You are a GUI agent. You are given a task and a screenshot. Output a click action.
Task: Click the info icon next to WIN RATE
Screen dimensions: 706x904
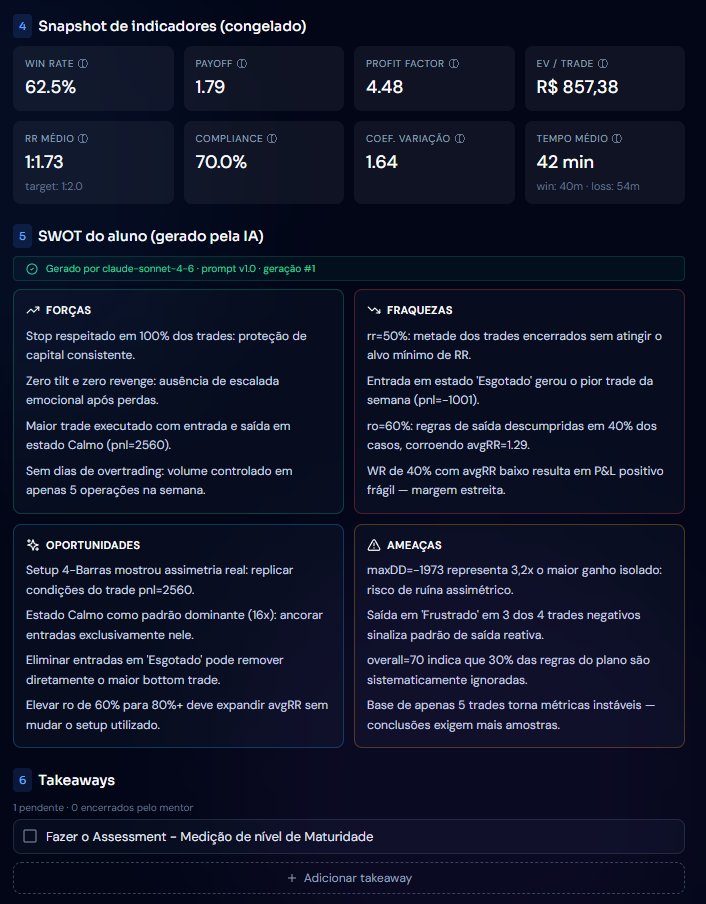[x=83, y=63]
